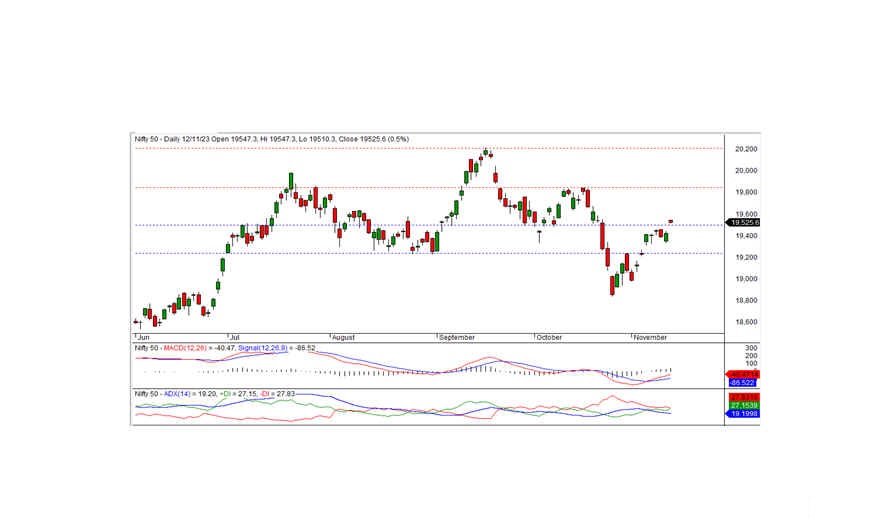Click the red -DI value tag in ADX panel
This screenshot has height=529, width=890.
tap(744, 397)
